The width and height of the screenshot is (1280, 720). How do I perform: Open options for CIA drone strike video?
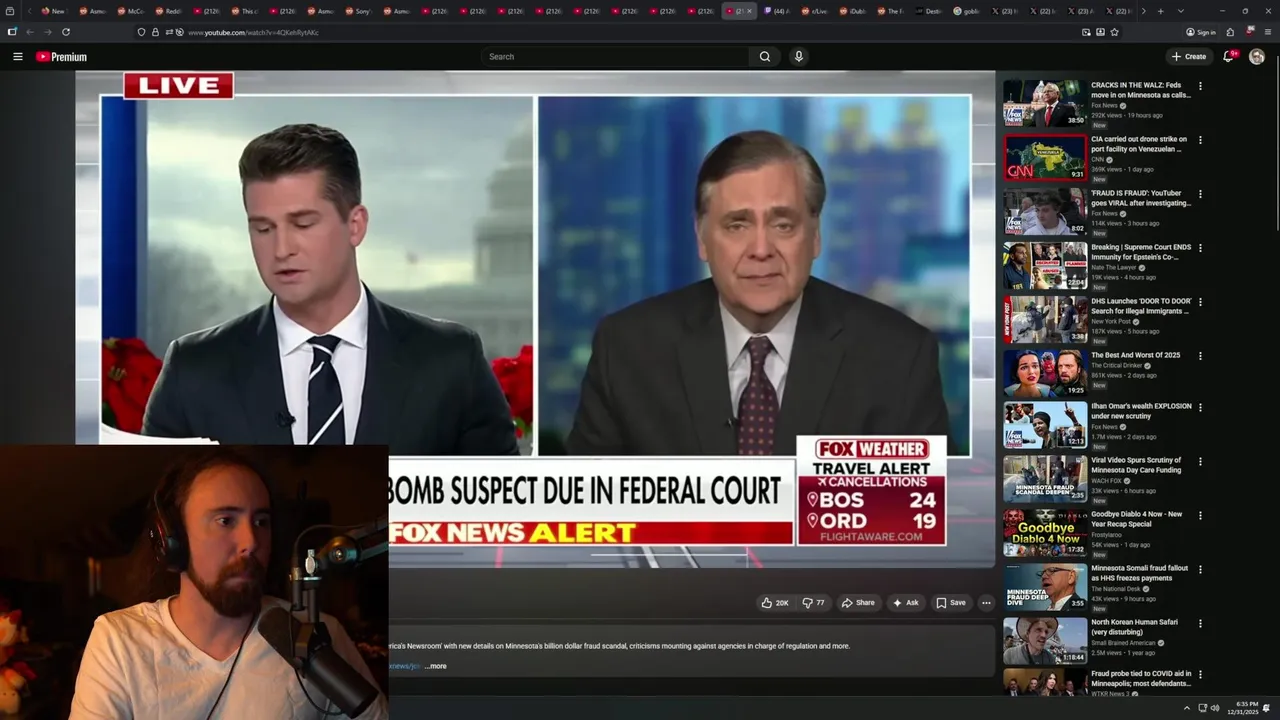click(1200, 140)
